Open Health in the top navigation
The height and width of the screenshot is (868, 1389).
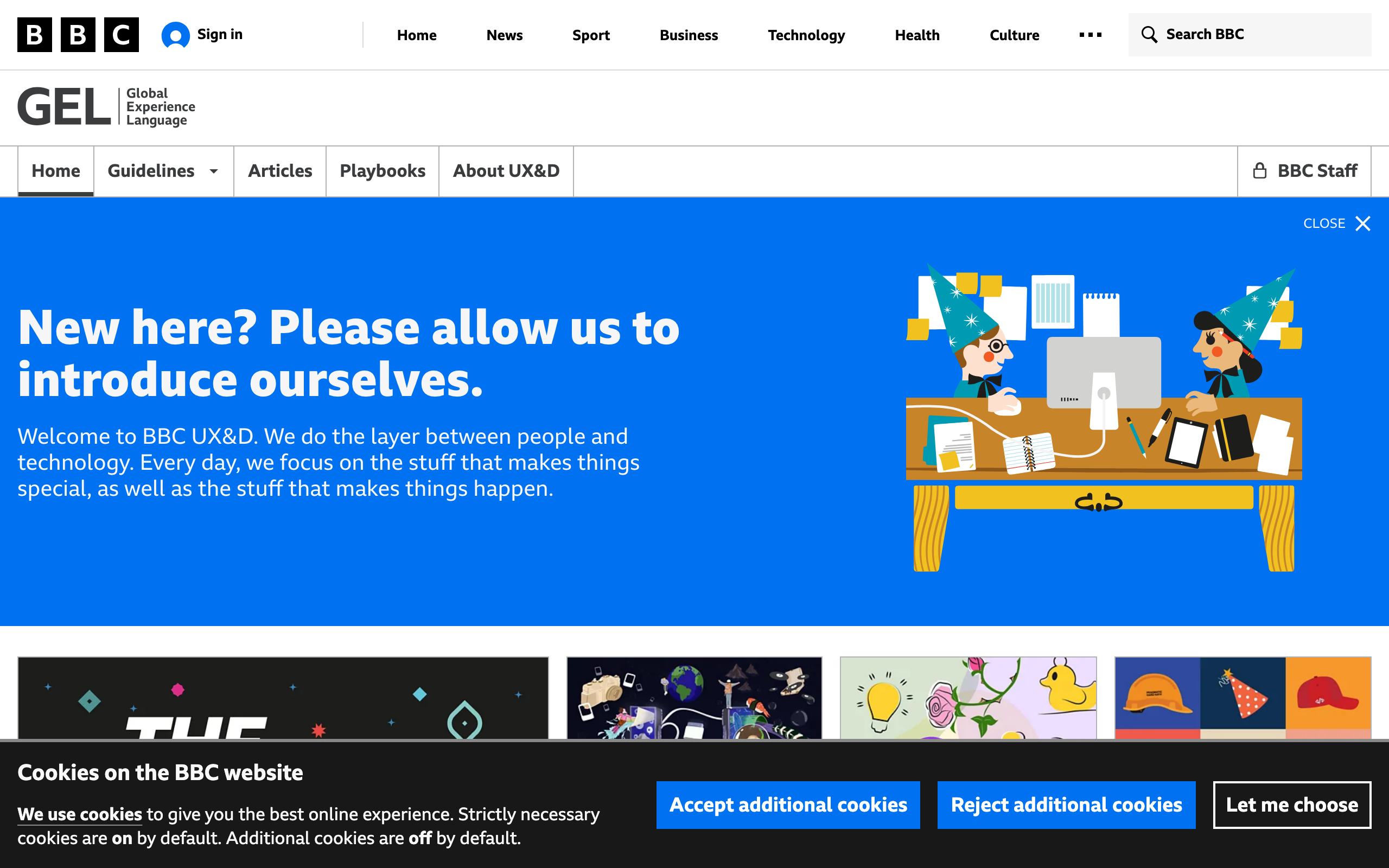(x=917, y=35)
